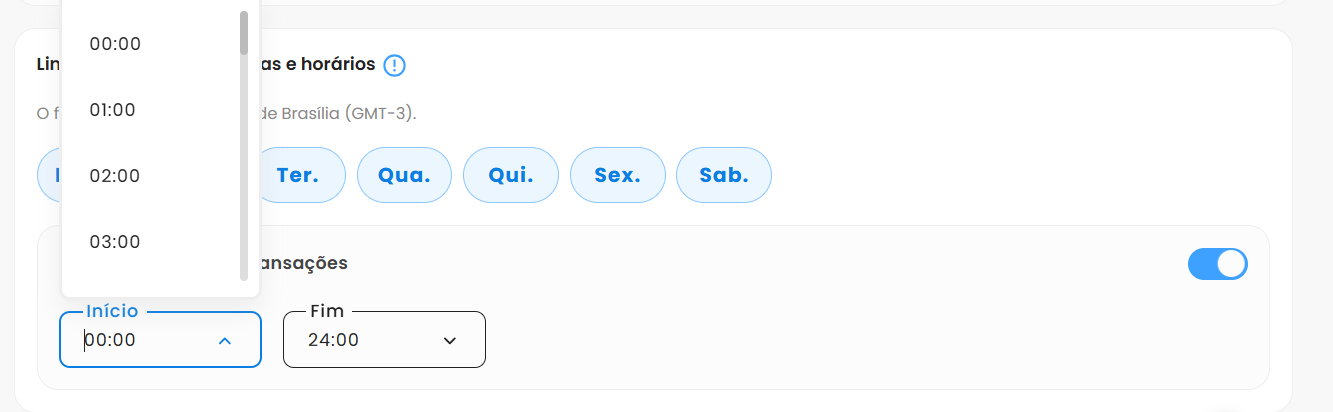The width and height of the screenshot is (1333, 412).
Task: Click the "e horários" section heading text
Action: click(318, 65)
